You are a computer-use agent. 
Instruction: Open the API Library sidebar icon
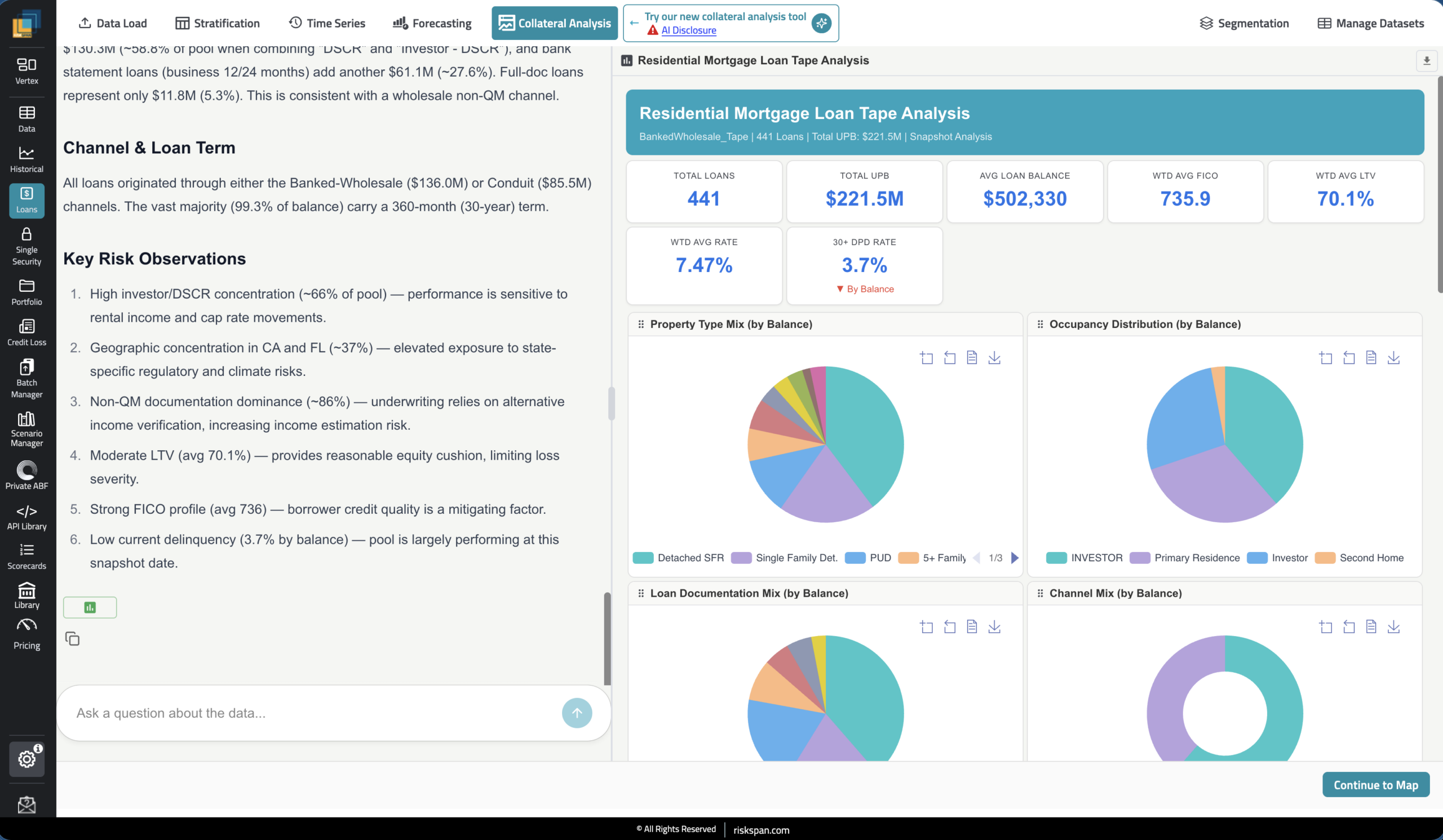(x=26, y=517)
